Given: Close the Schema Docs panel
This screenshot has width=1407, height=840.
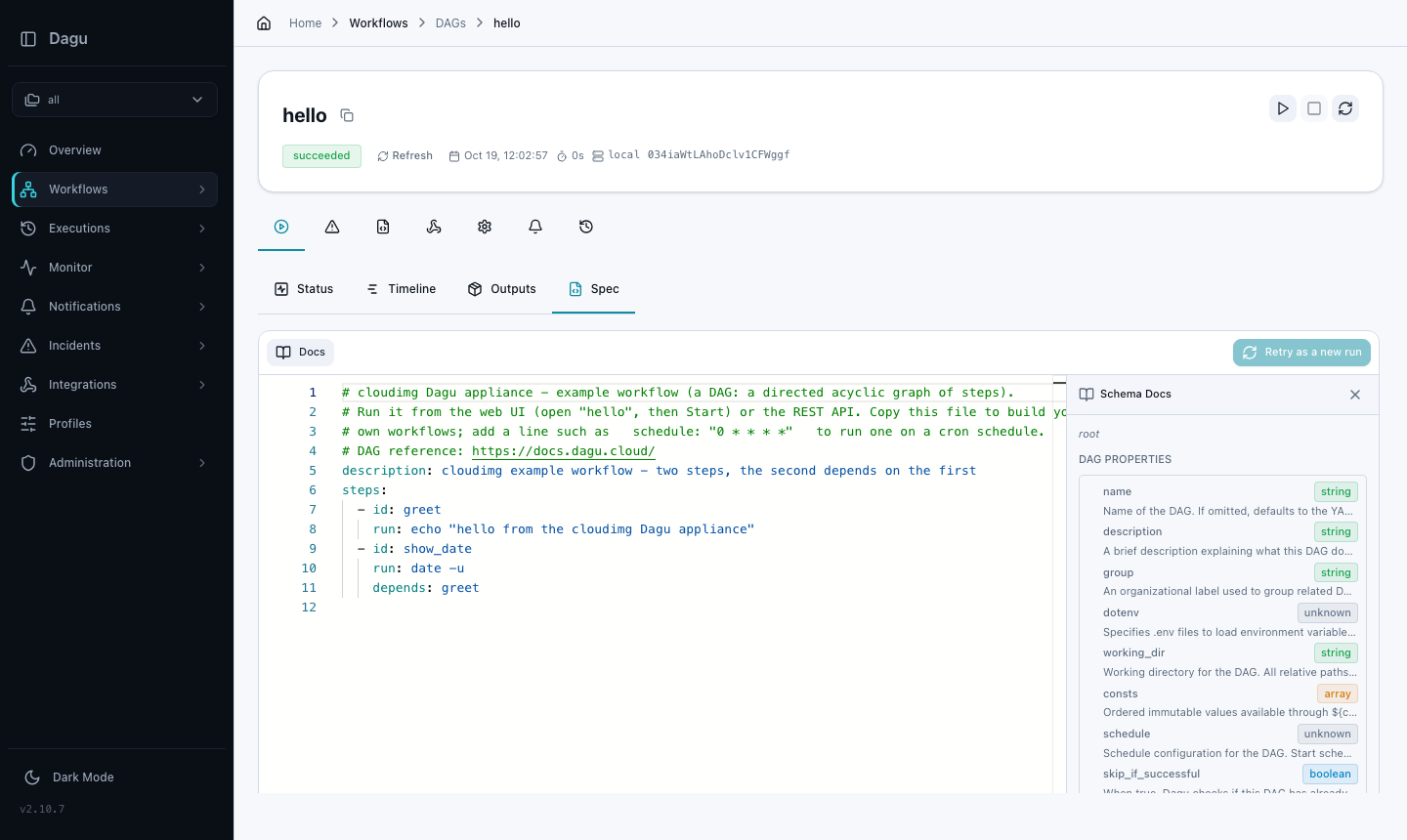Looking at the screenshot, I should pyautogui.click(x=1355, y=395).
